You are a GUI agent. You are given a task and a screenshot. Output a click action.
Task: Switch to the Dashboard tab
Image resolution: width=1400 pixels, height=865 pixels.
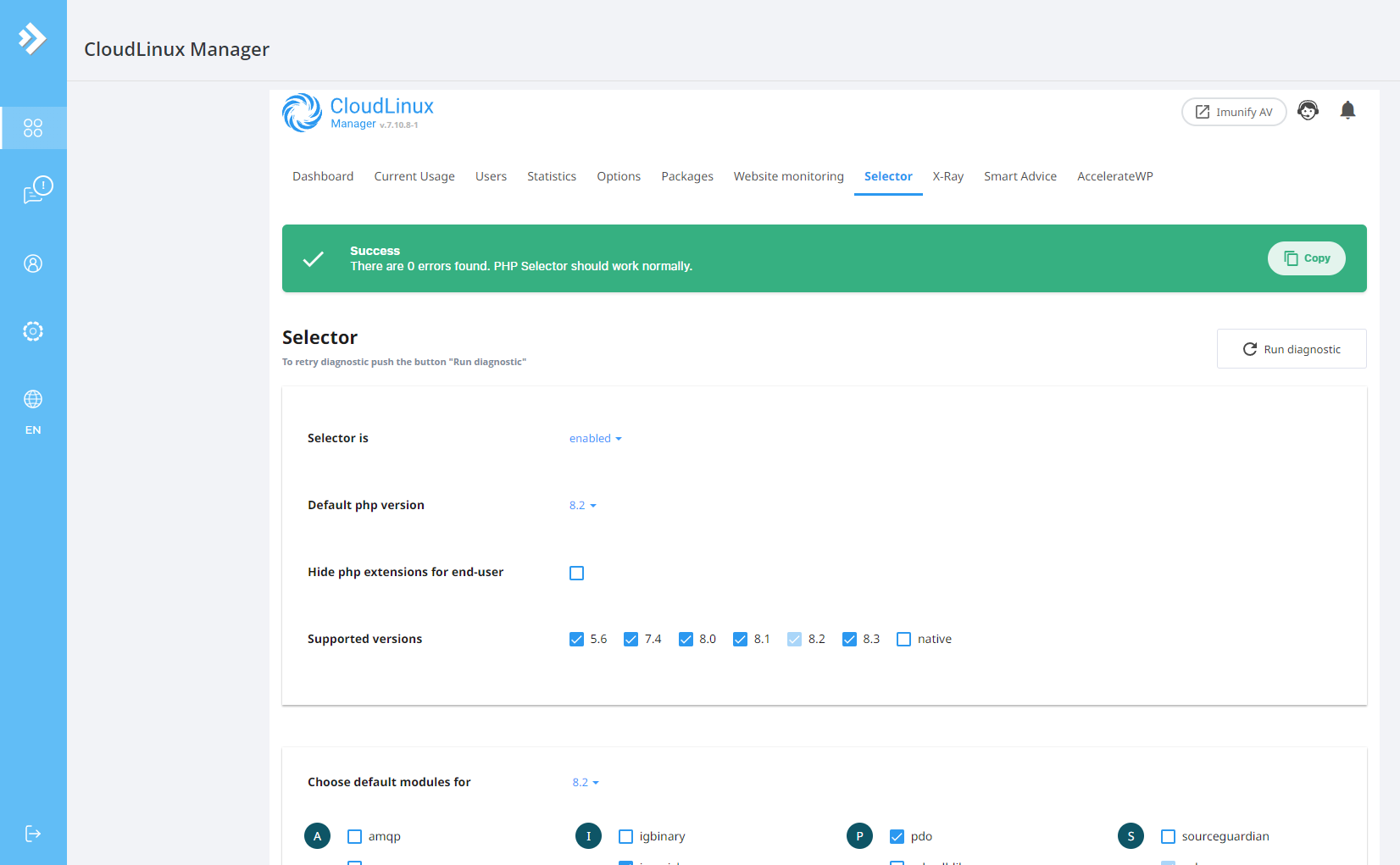coord(323,176)
